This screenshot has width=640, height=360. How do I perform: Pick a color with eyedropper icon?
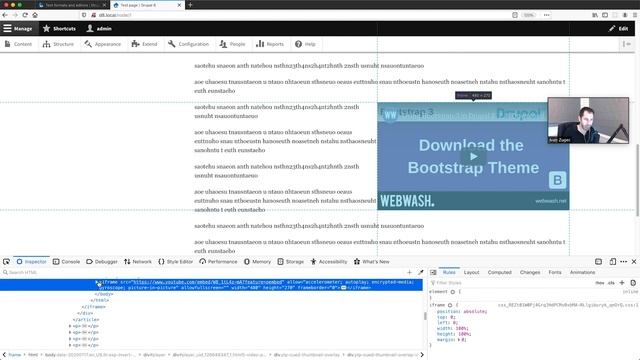coord(420,272)
